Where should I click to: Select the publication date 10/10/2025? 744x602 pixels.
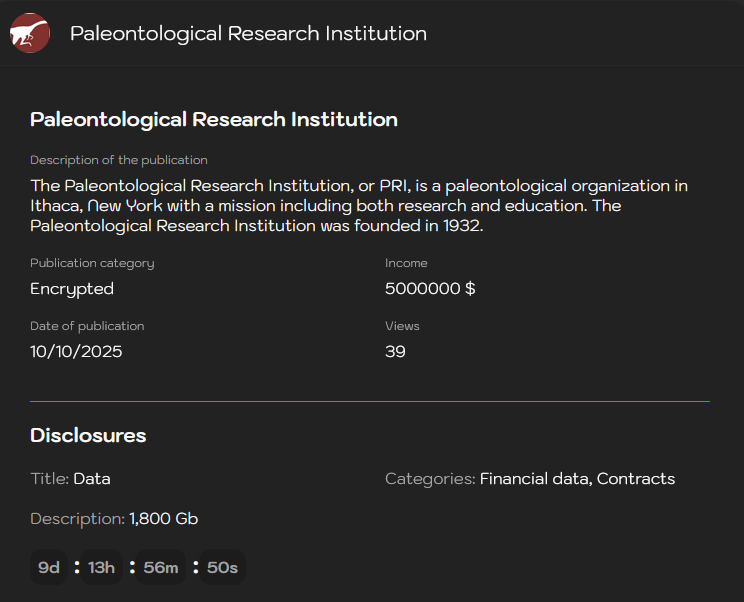(x=76, y=352)
